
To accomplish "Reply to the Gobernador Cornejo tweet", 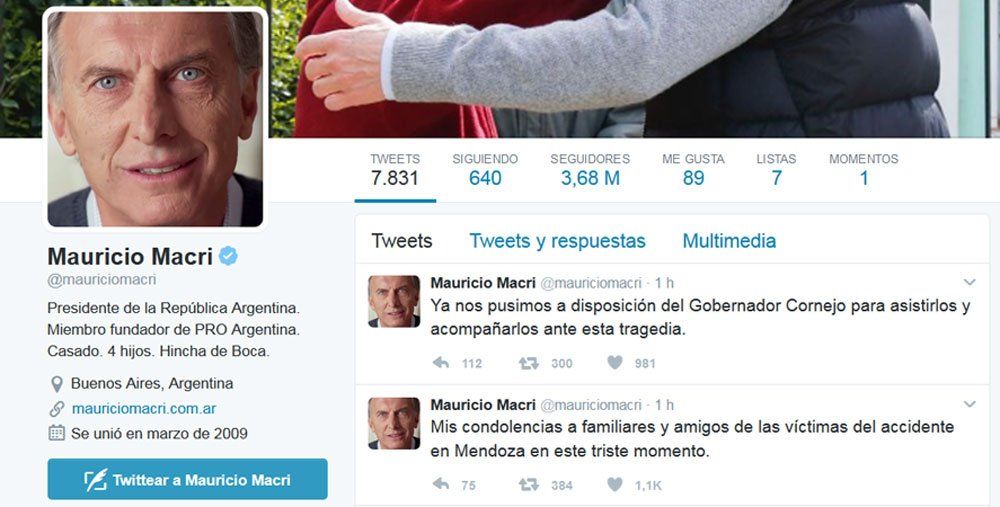I will pos(441,363).
